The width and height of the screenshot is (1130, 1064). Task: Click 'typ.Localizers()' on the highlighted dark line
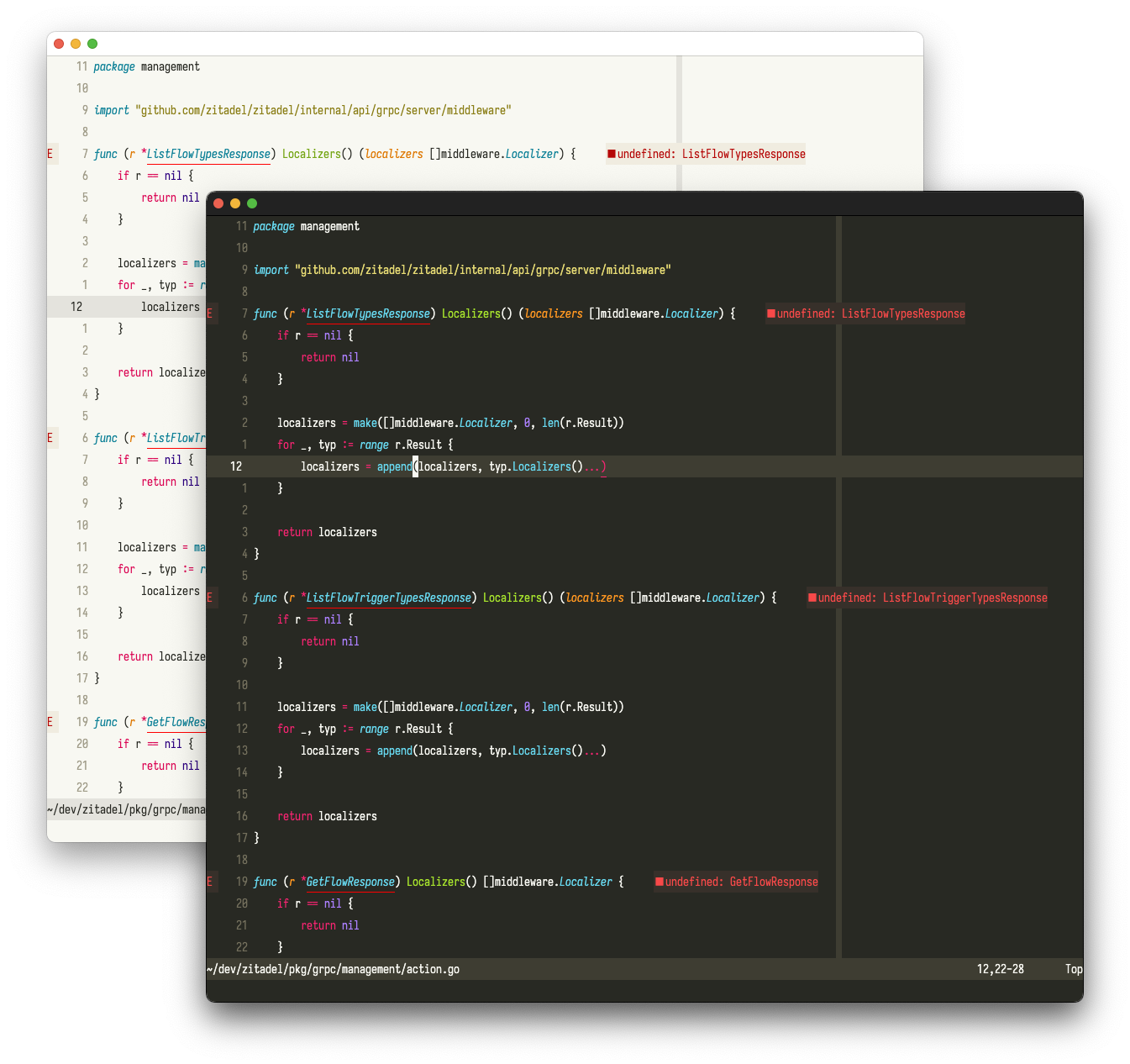536,466
